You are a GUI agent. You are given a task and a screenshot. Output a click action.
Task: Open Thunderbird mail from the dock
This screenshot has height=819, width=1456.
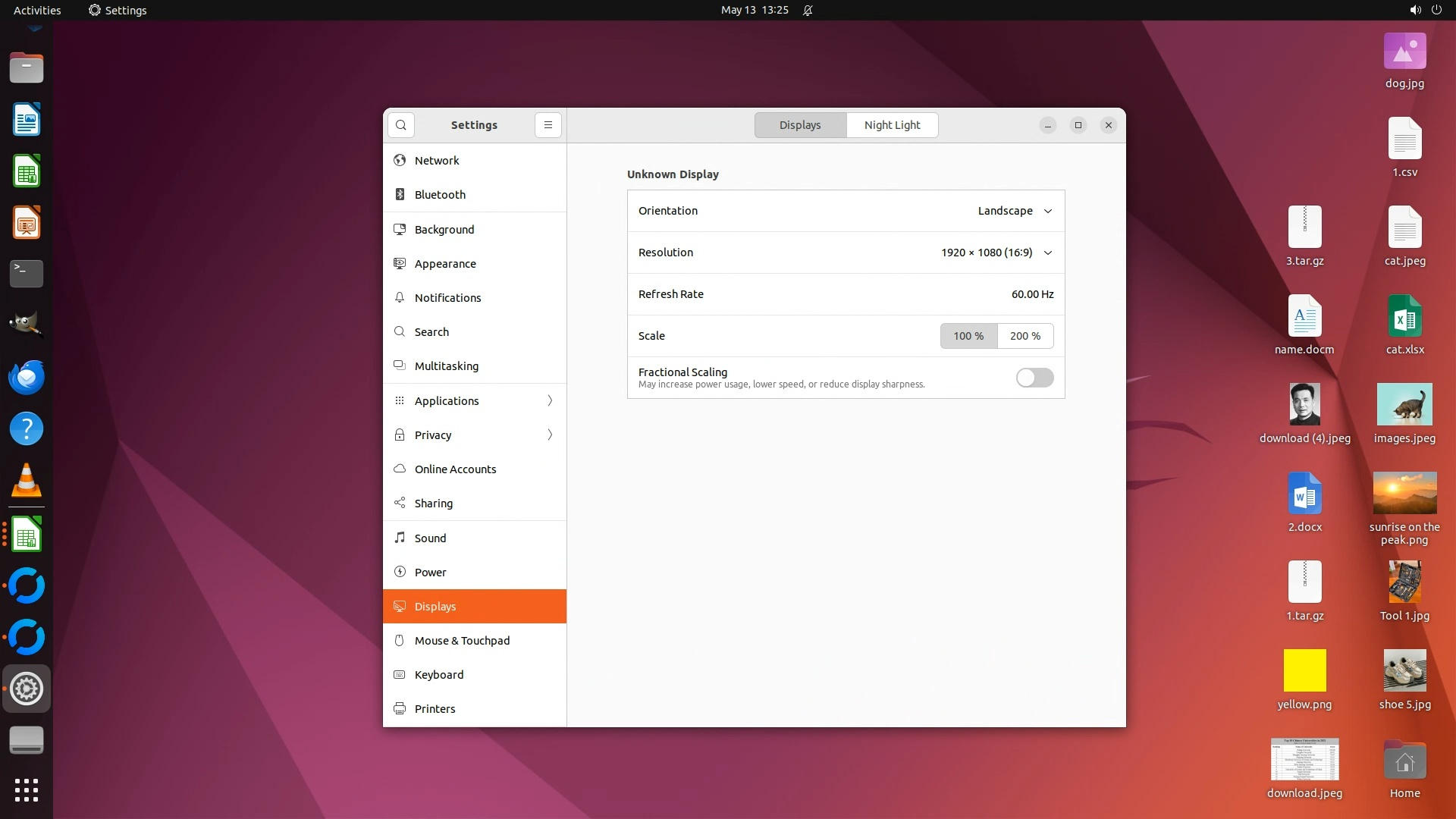(27, 377)
